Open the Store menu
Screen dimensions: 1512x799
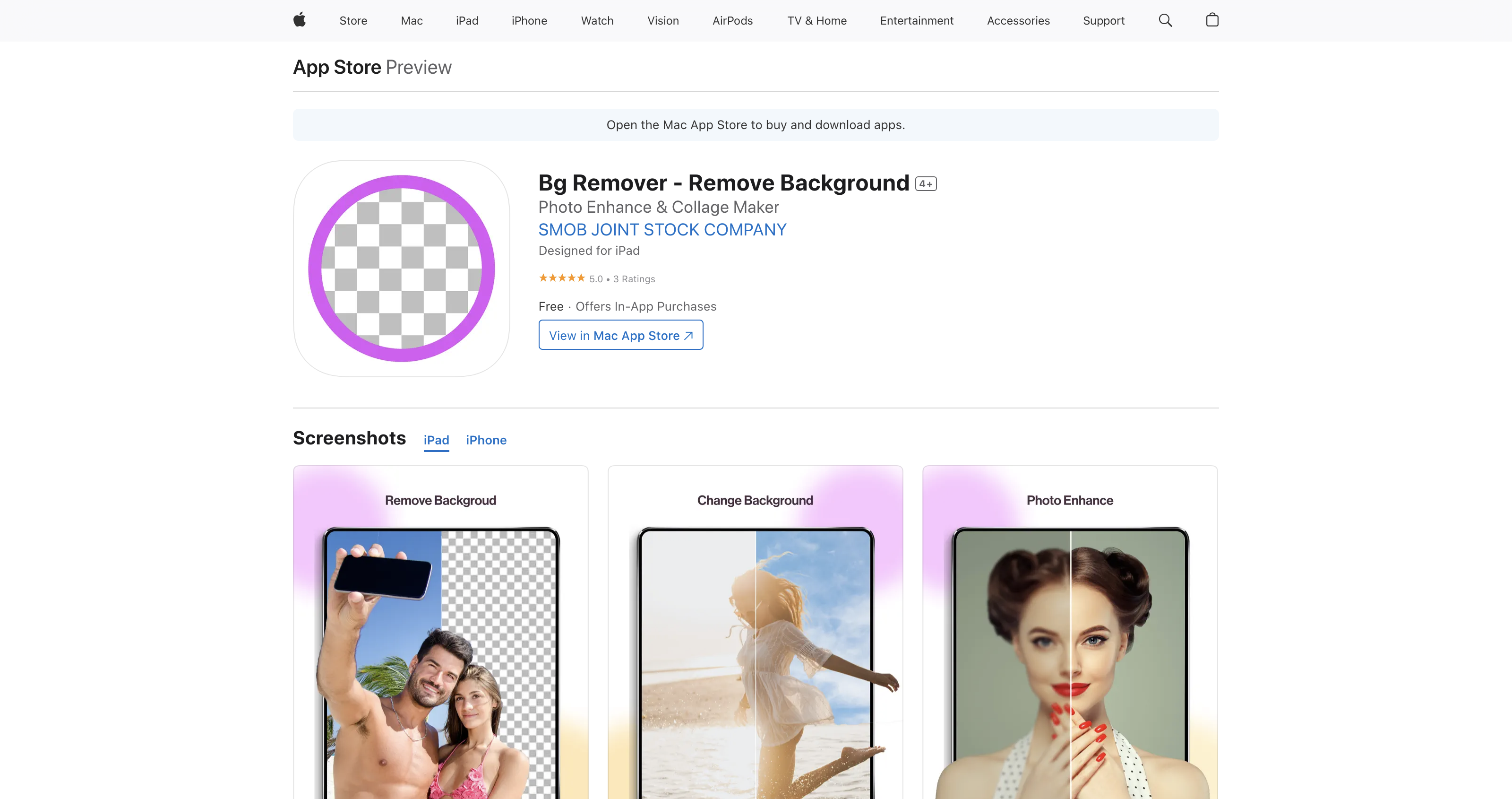353,20
